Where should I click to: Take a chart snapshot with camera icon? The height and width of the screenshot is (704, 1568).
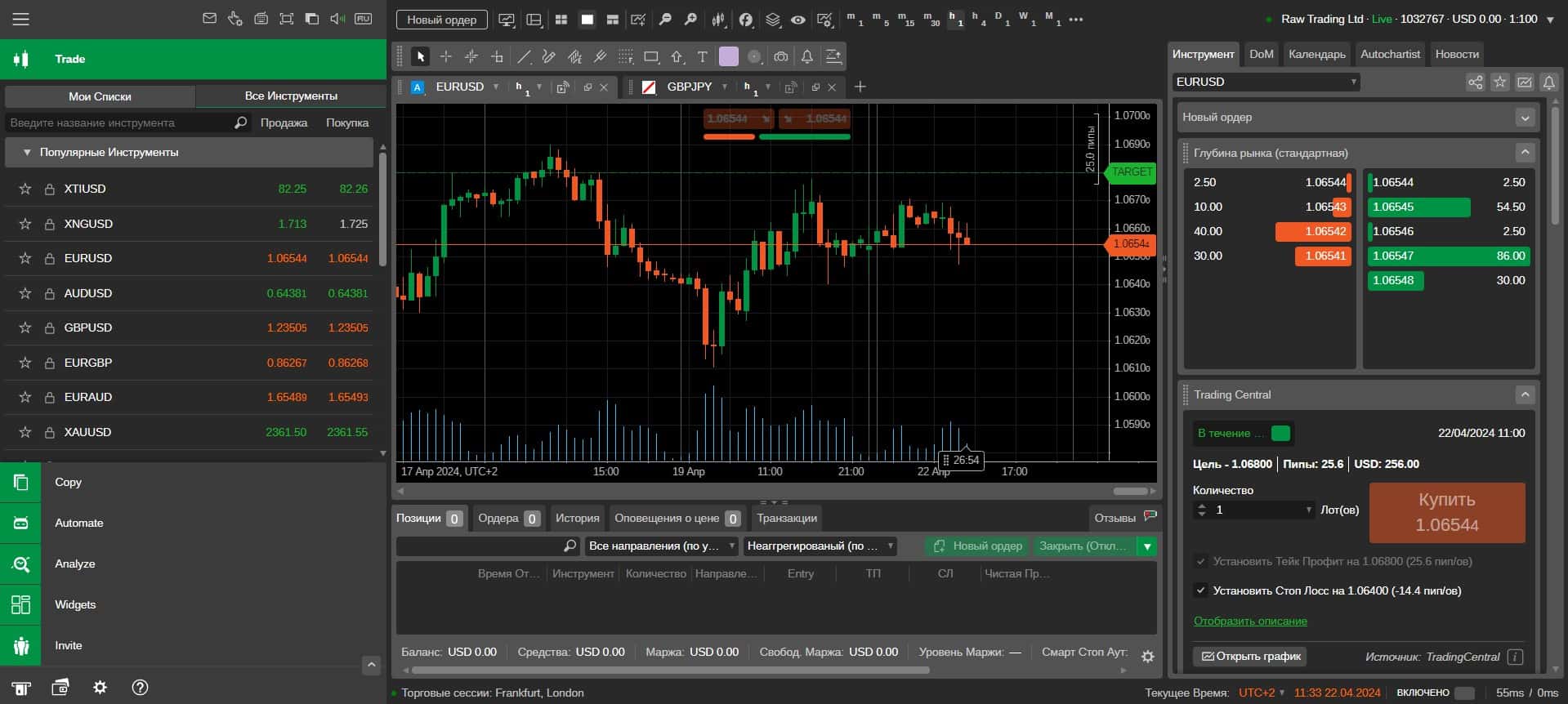[x=781, y=56]
